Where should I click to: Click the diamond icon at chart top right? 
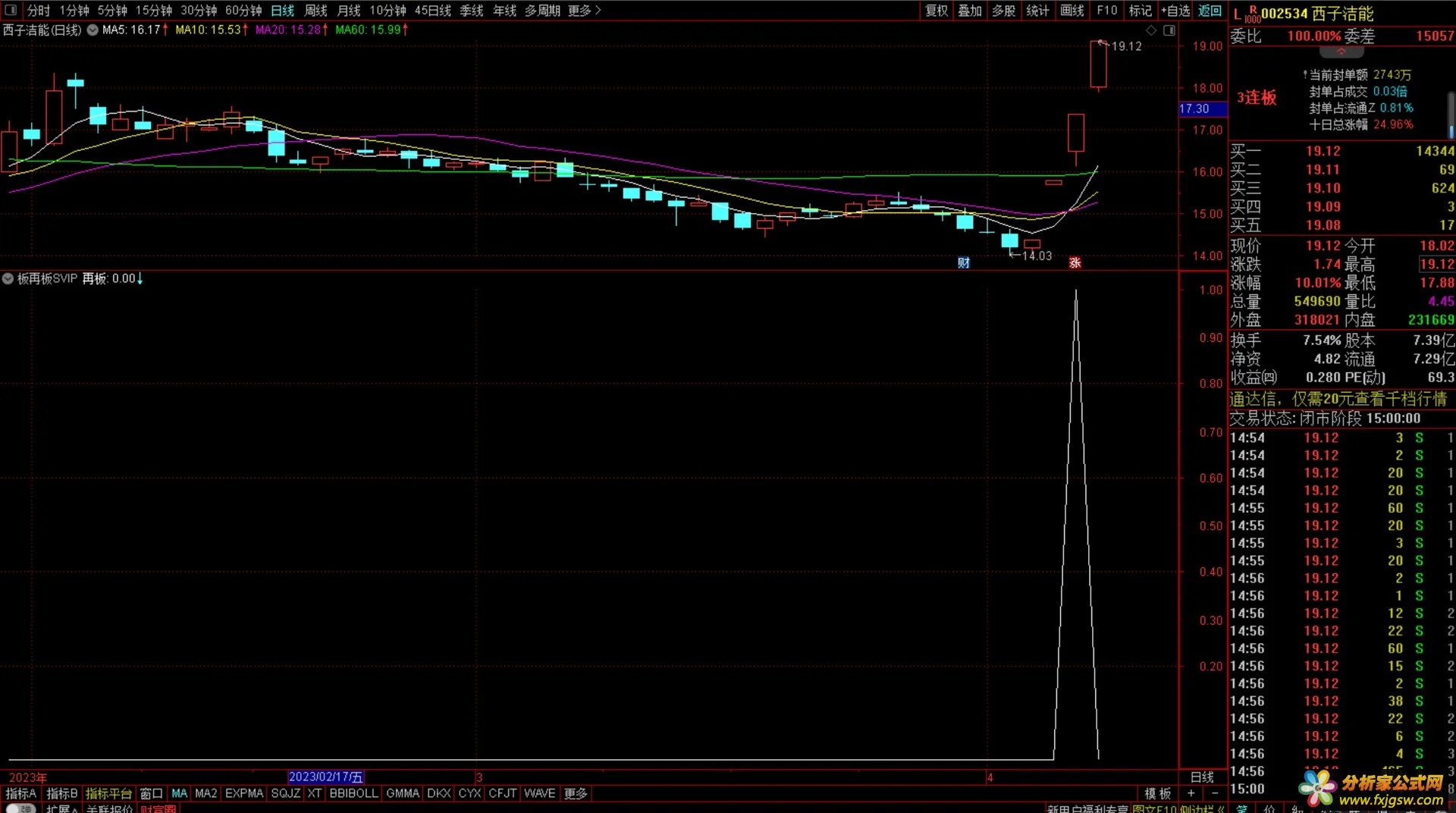coord(1151,30)
